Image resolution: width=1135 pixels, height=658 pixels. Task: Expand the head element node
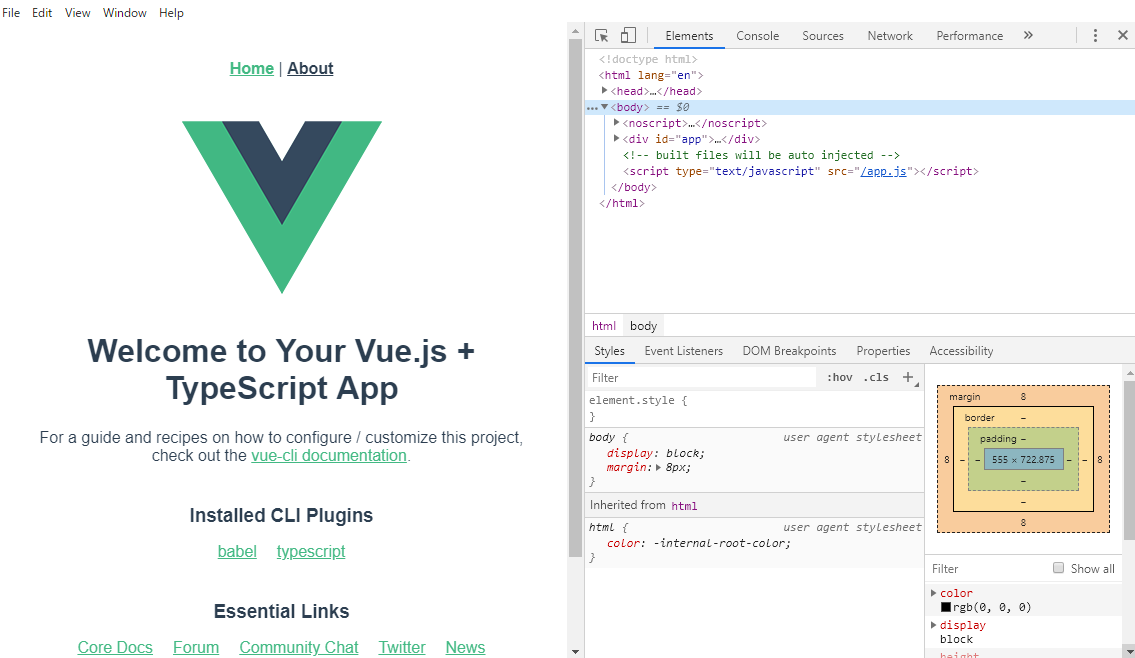pyautogui.click(x=604, y=90)
